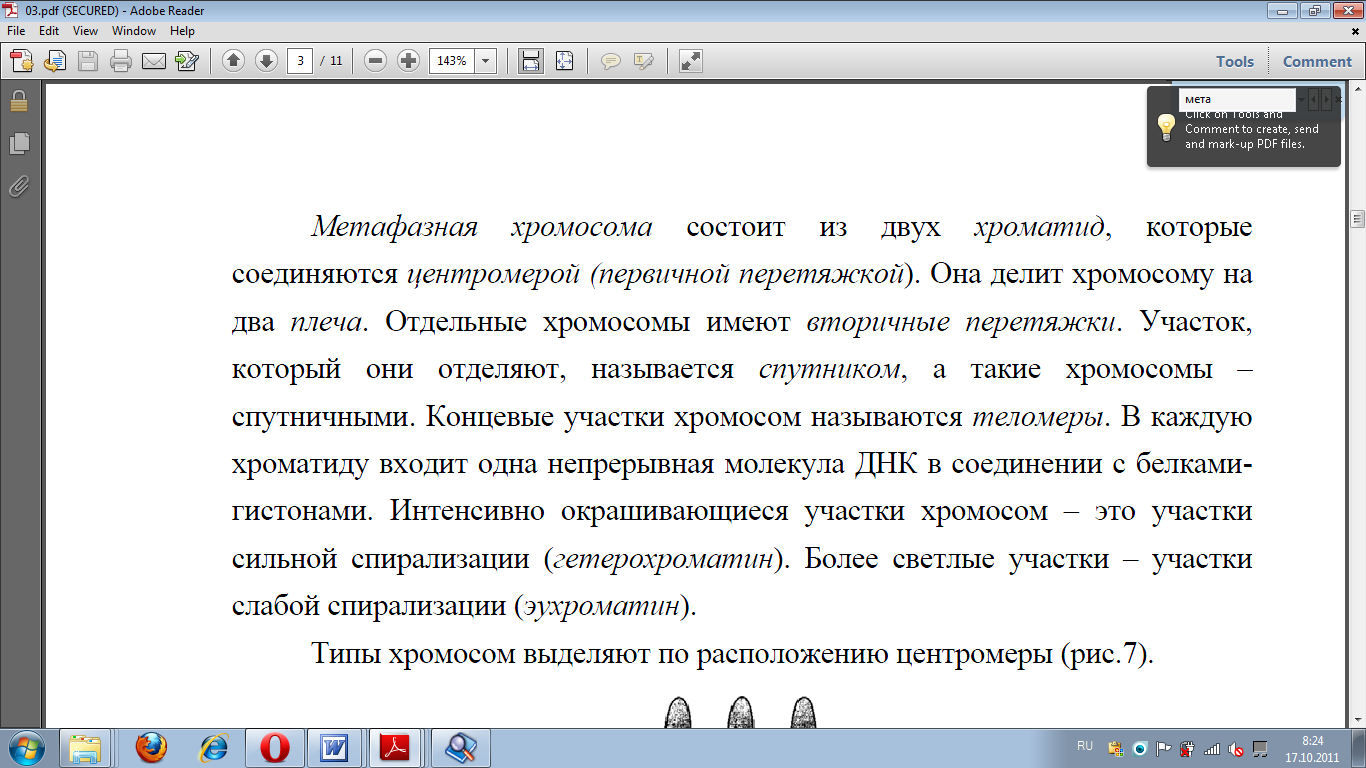Screen dimensions: 1366x768
Task: Send the file via the email envelope icon
Action: click(x=154, y=61)
